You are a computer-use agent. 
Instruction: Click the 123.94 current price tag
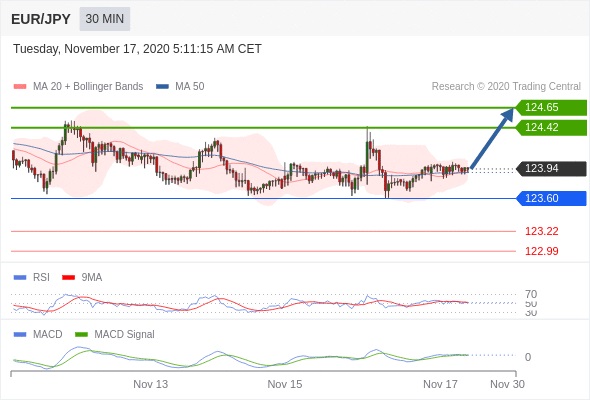point(551,169)
